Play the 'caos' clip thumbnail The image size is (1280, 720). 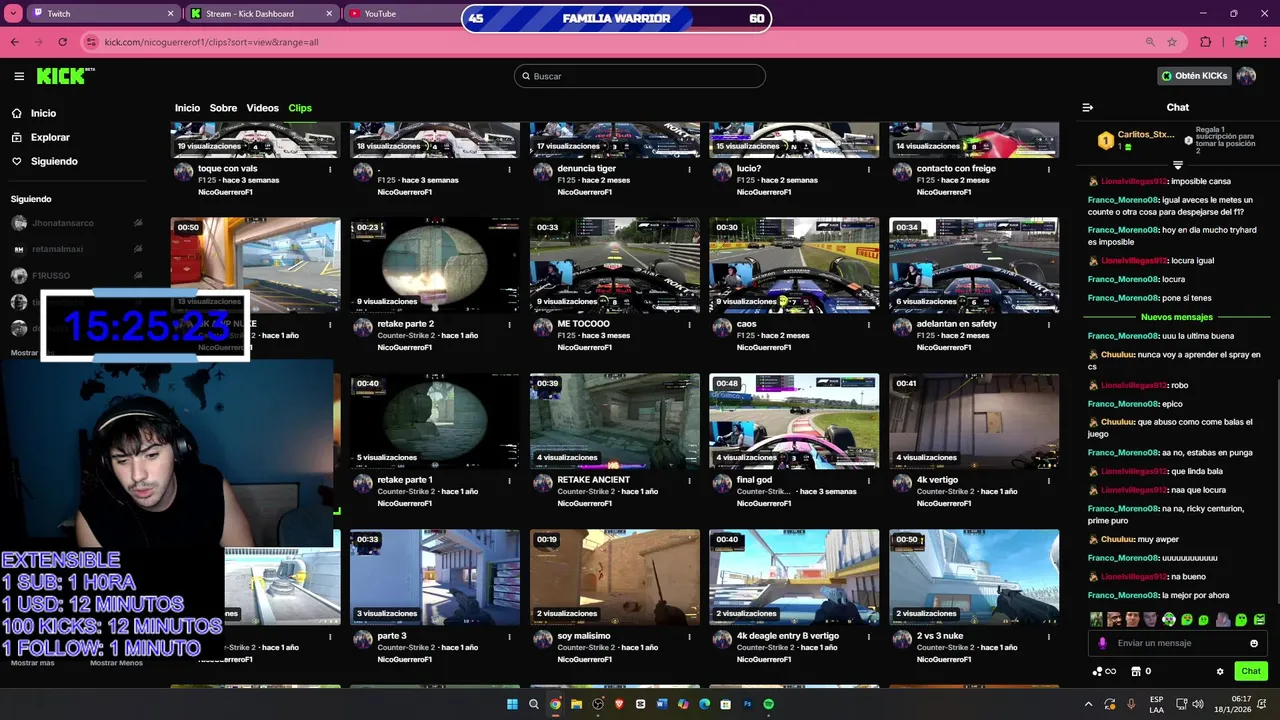point(794,265)
